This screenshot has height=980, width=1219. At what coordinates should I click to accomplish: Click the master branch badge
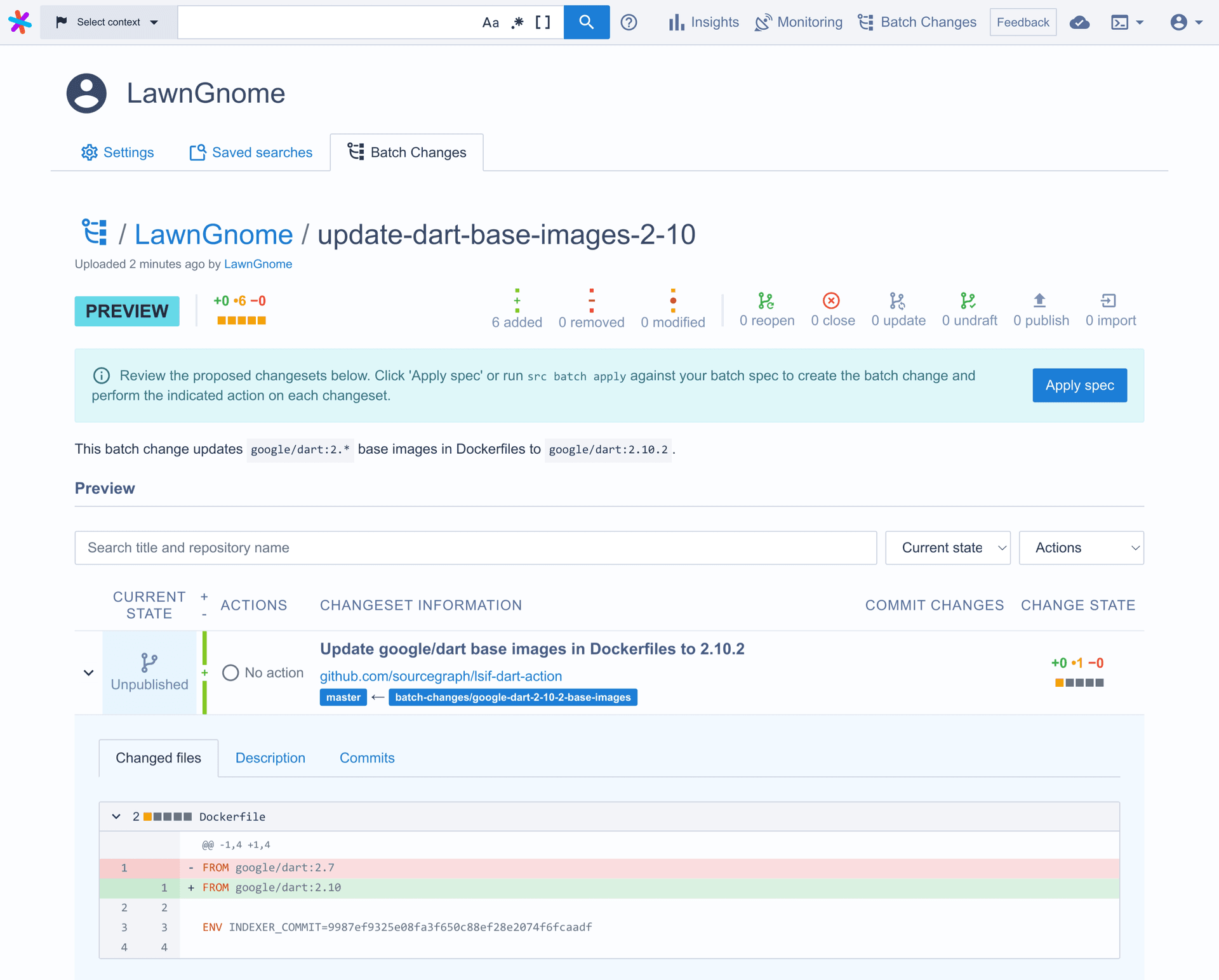point(343,697)
